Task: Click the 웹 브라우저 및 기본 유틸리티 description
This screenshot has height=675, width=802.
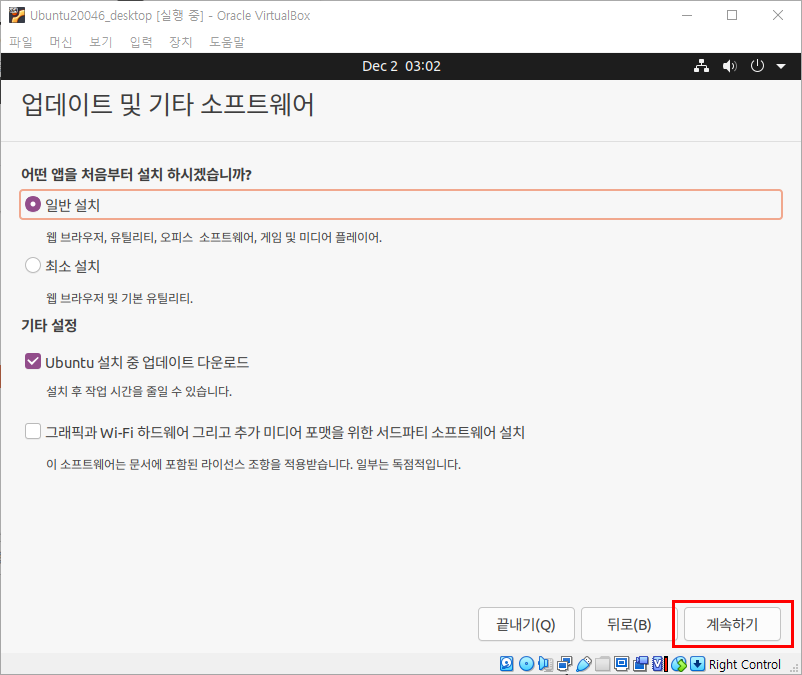Action: click(120, 298)
